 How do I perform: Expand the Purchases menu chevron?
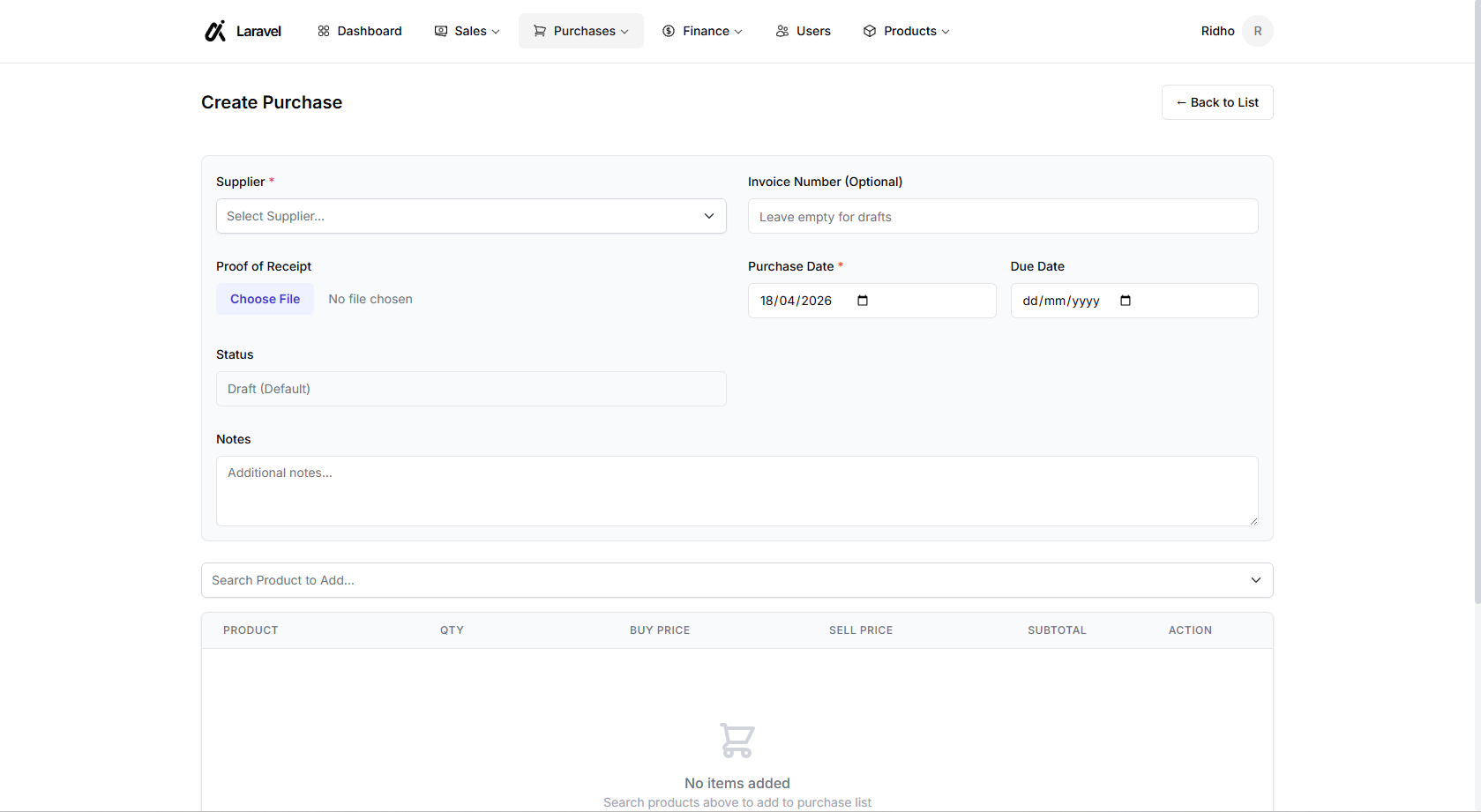(625, 32)
